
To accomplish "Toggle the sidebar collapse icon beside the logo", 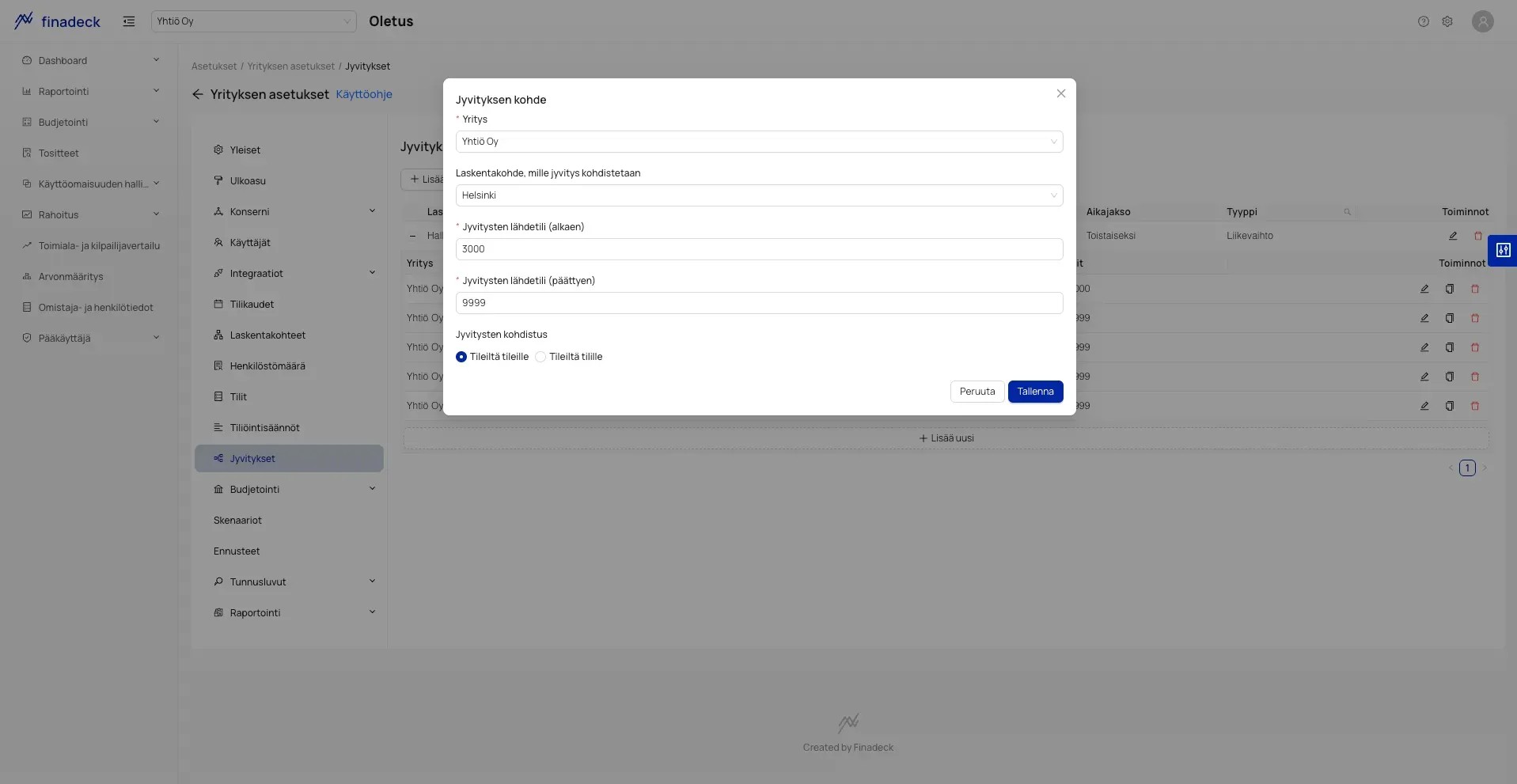I will pyautogui.click(x=129, y=21).
